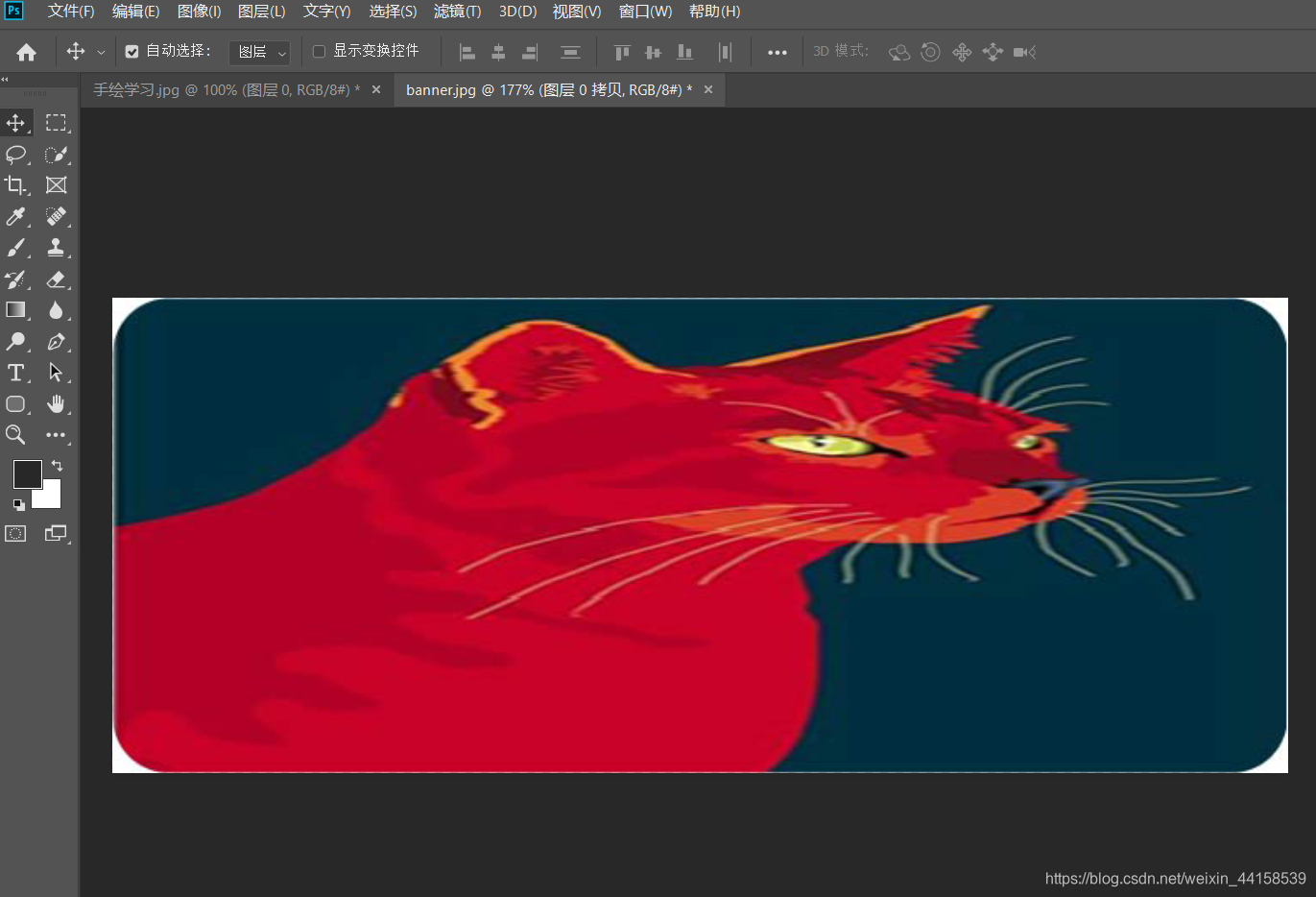Pick the Eyedropper tool
The image size is (1316, 897).
(x=15, y=216)
